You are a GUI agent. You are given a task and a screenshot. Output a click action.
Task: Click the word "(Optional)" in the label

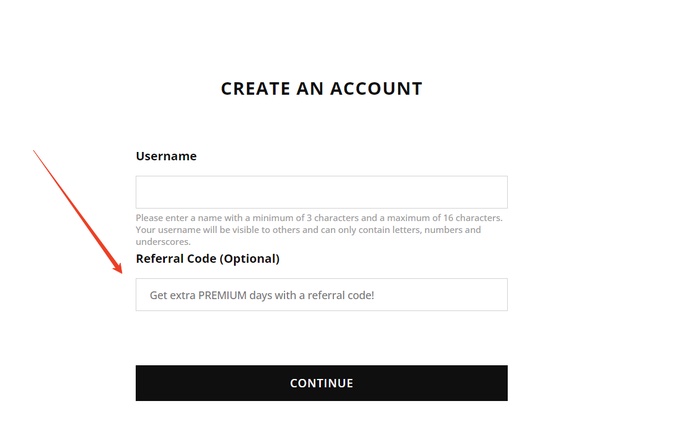point(249,259)
